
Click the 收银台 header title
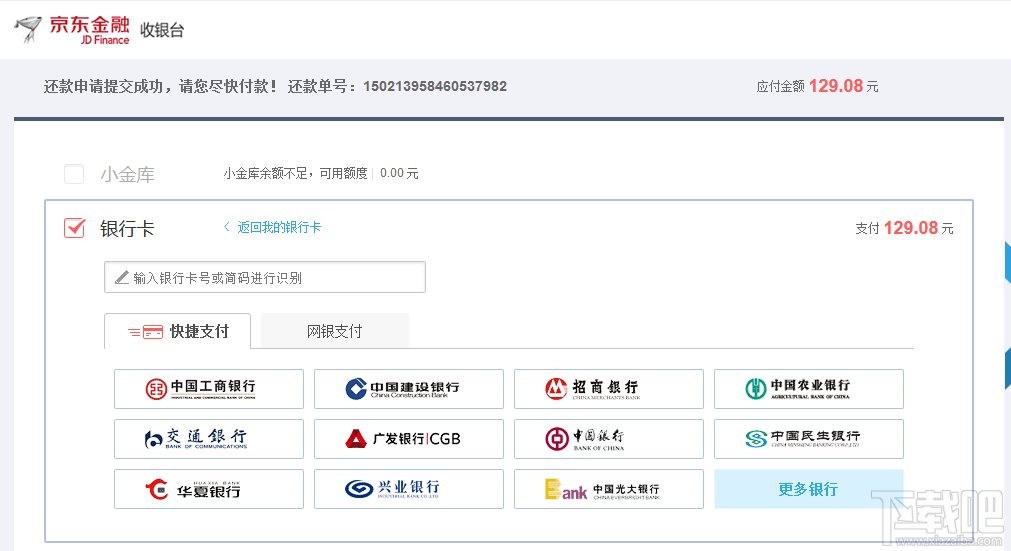click(162, 30)
